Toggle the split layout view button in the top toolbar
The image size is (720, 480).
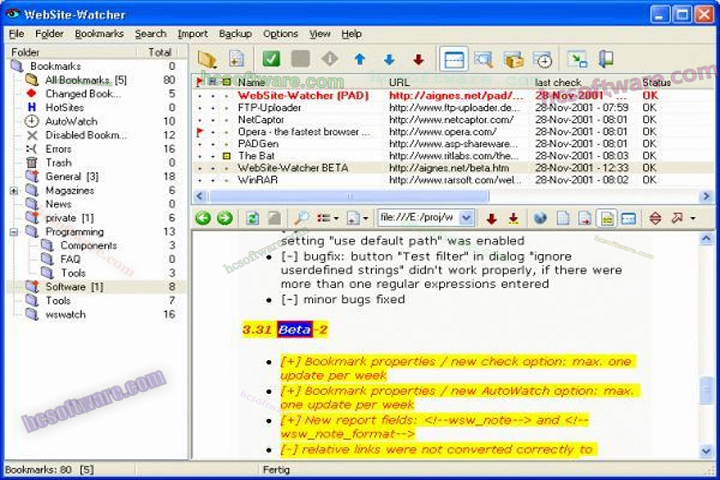pyautogui.click(x=454, y=59)
